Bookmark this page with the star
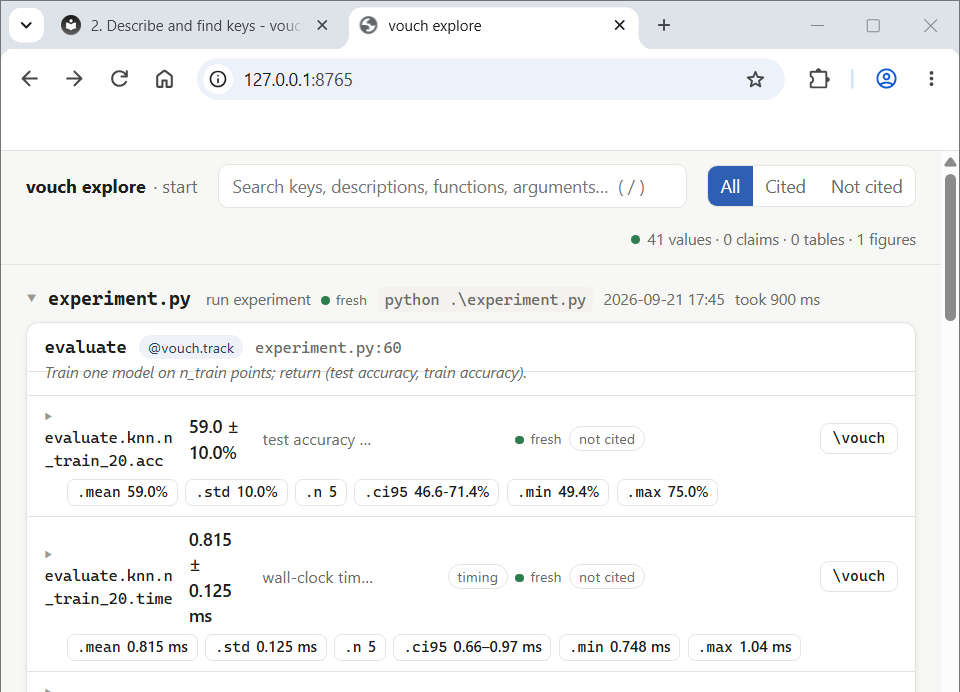This screenshot has height=692, width=960. pyautogui.click(x=755, y=80)
